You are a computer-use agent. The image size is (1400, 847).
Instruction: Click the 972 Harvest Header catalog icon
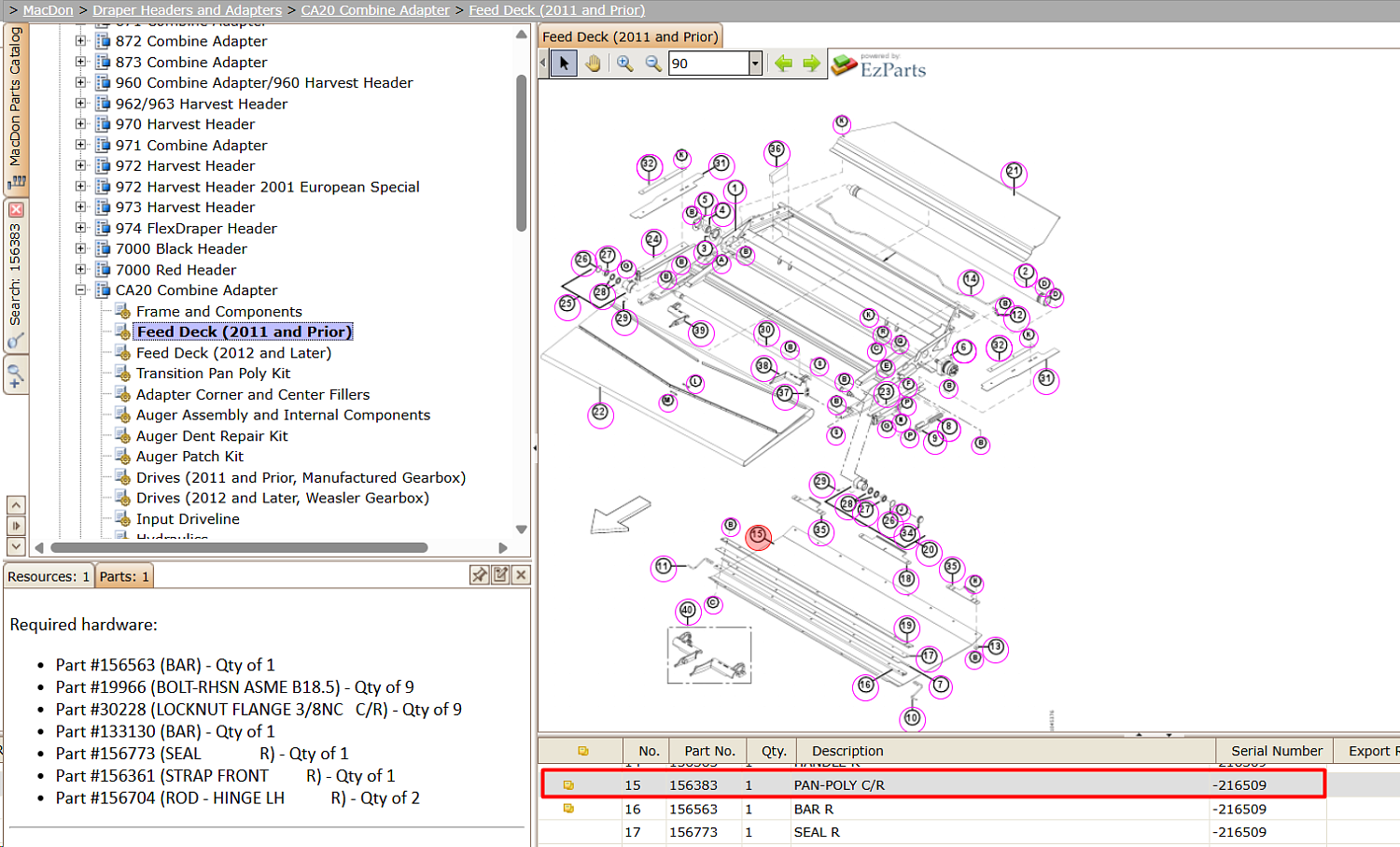tap(103, 165)
